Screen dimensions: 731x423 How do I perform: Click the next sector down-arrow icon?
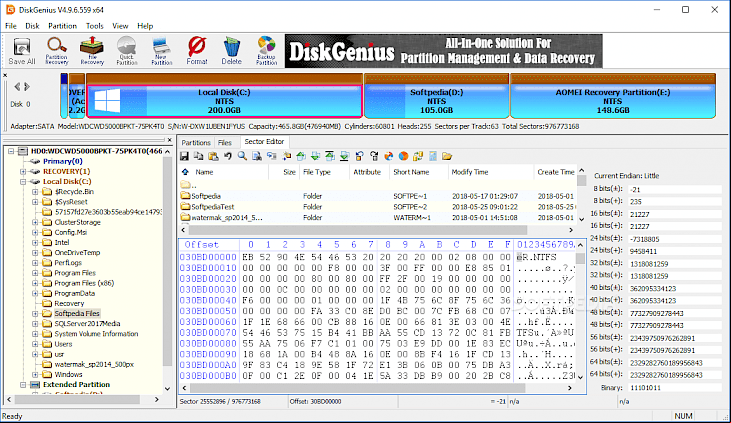[316, 156]
